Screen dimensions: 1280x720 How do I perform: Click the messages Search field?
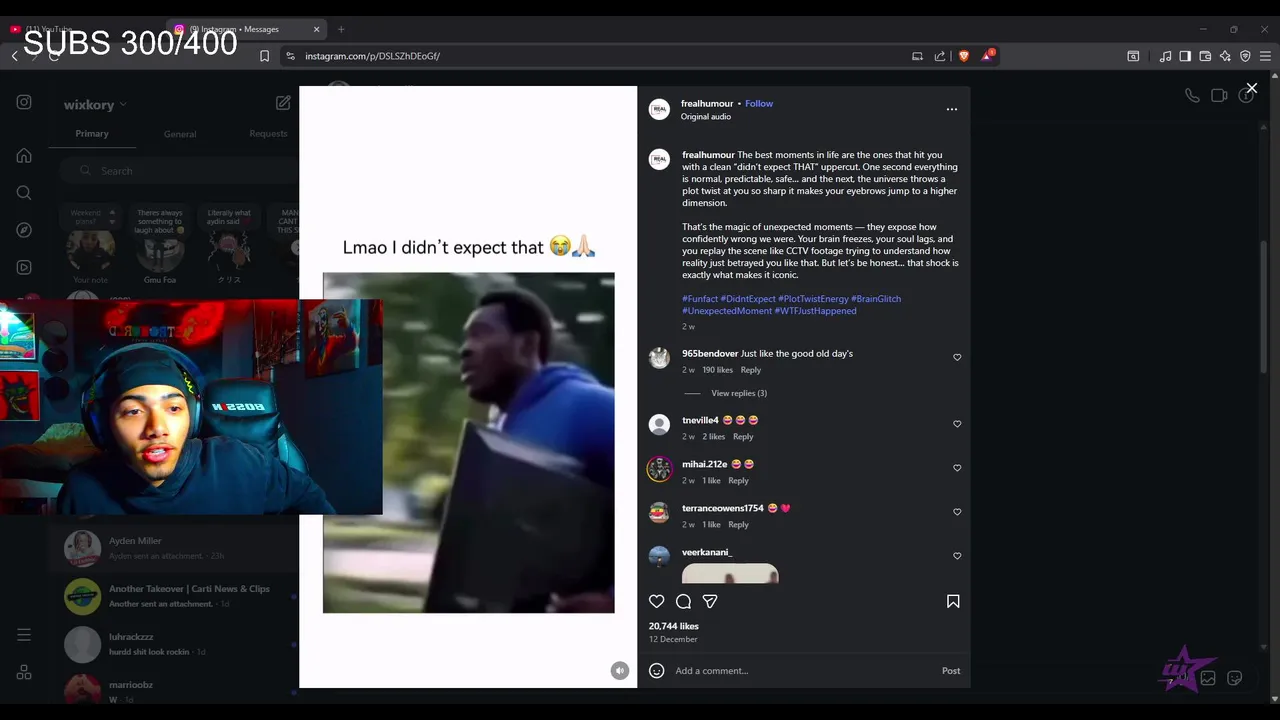178,171
